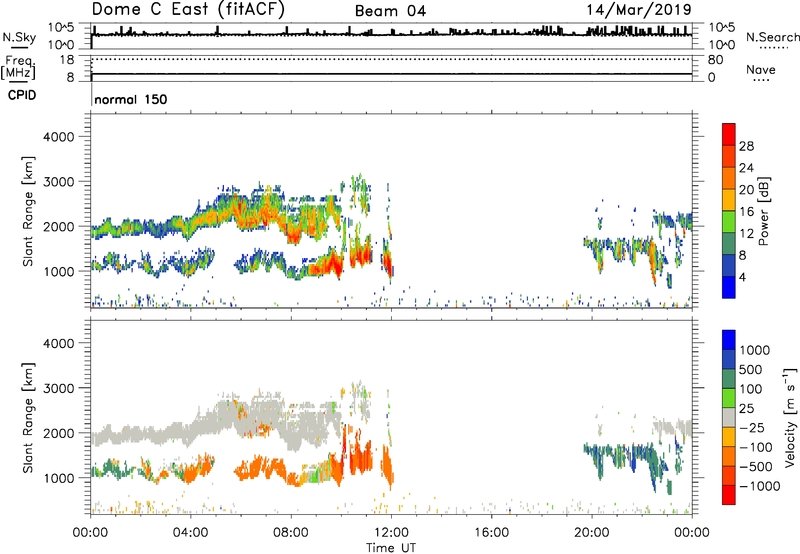Click the 'Nave' legend label

(x=761, y=69)
